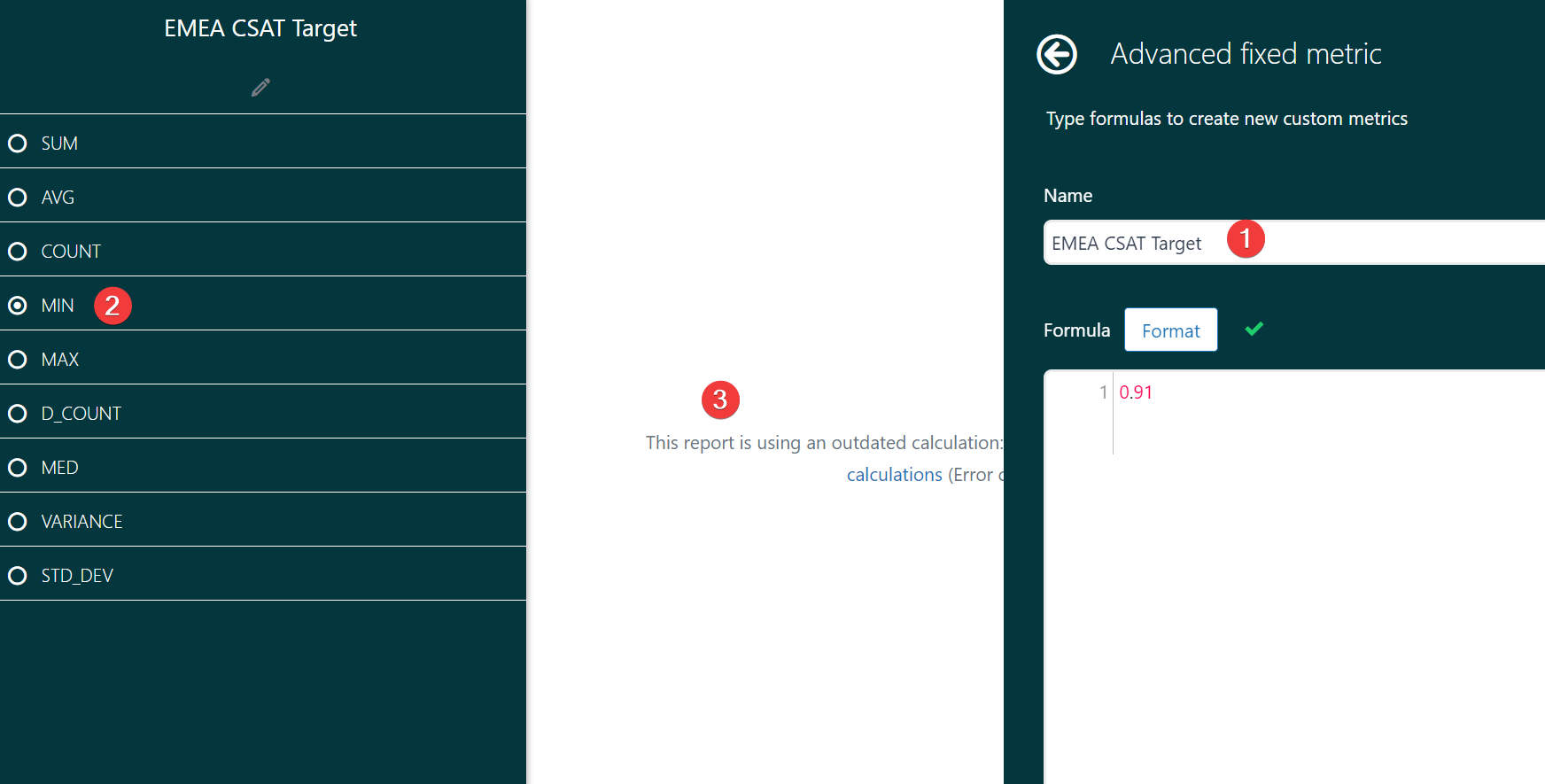Image resolution: width=1545 pixels, height=784 pixels.
Task: Set aggregator to STD_DEV
Action: (x=18, y=576)
